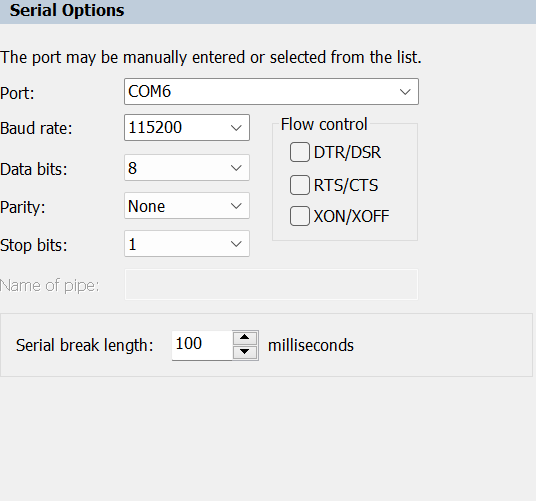Viewport: 536px width, 501px height.
Task: Click the Serial break length label
Action: [84, 346]
